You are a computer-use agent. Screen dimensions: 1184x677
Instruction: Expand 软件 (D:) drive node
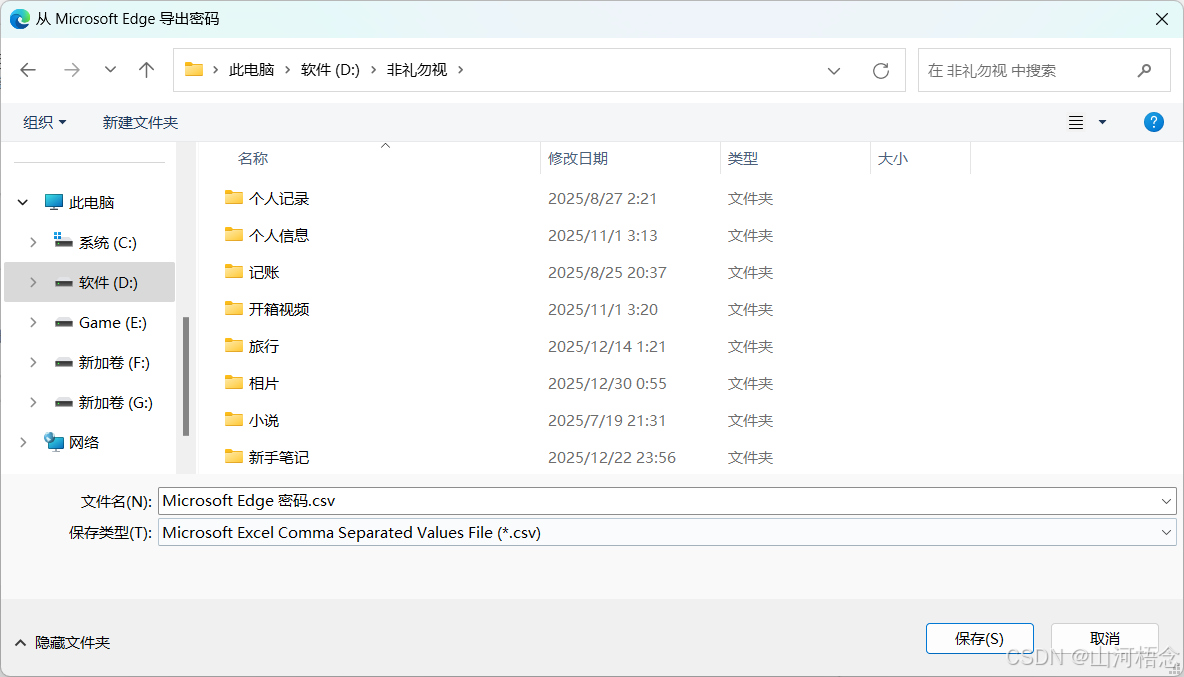(33, 282)
